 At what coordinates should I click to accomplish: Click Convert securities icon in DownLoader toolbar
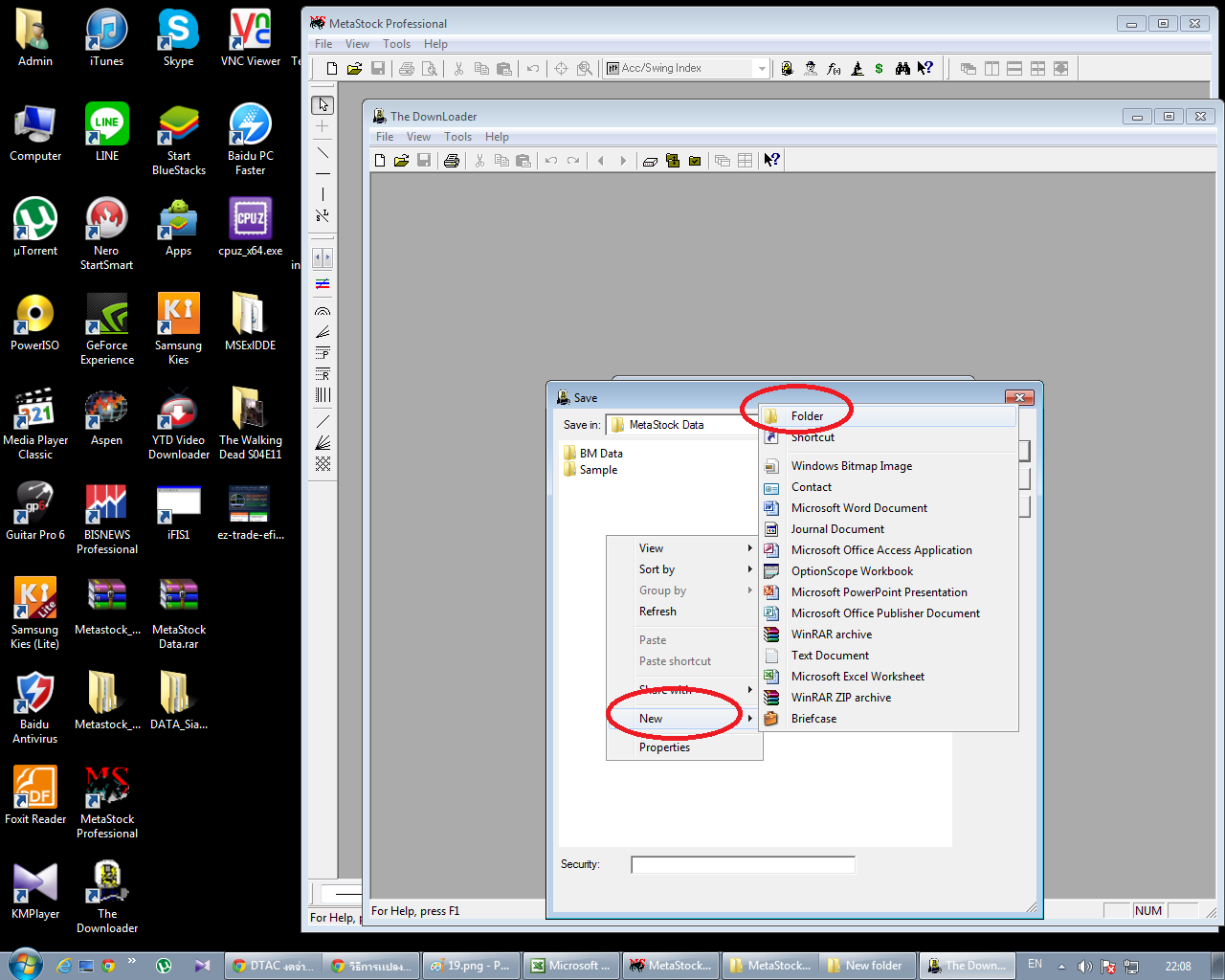673,160
